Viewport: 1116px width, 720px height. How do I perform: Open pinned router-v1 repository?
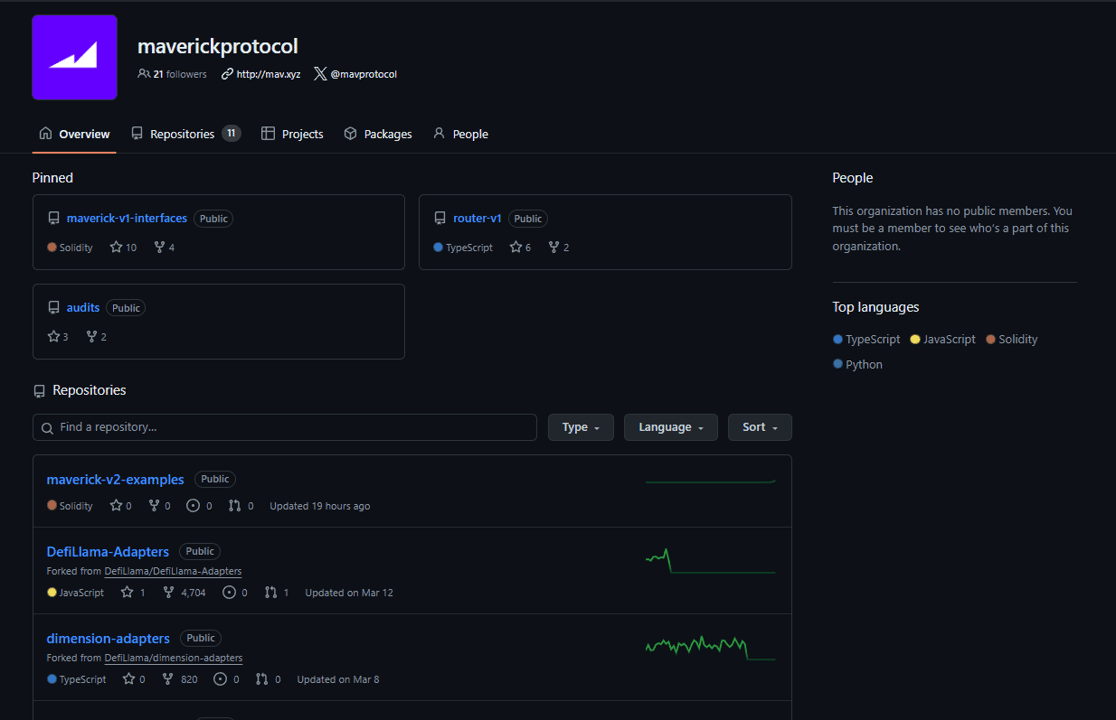coord(477,218)
